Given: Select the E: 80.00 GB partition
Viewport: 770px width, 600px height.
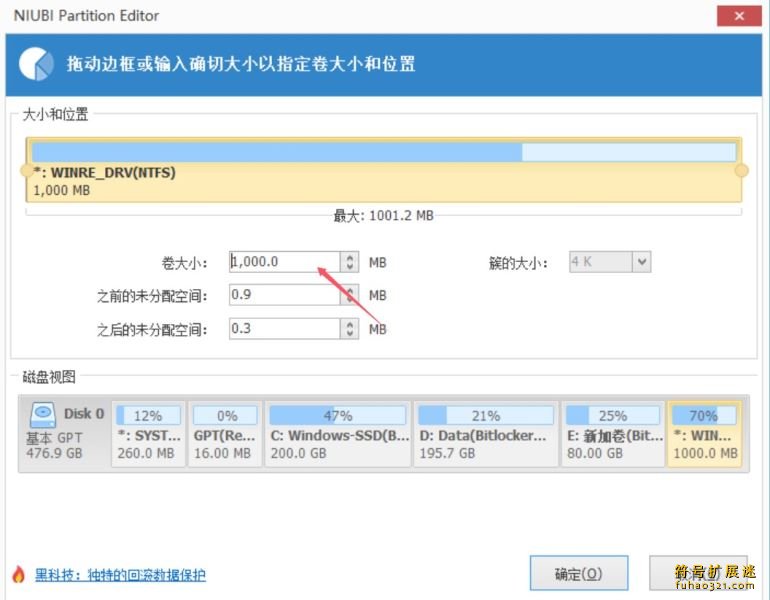Looking at the screenshot, I should pyautogui.click(x=613, y=434).
